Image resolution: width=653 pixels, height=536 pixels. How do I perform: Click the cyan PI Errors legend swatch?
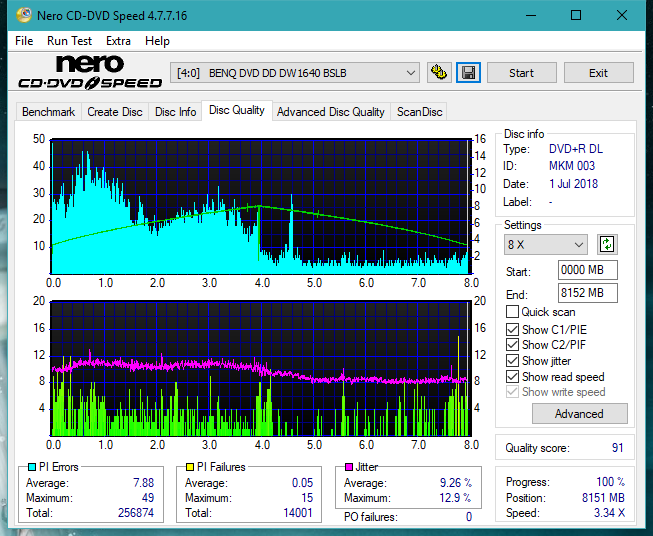tap(32, 467)
